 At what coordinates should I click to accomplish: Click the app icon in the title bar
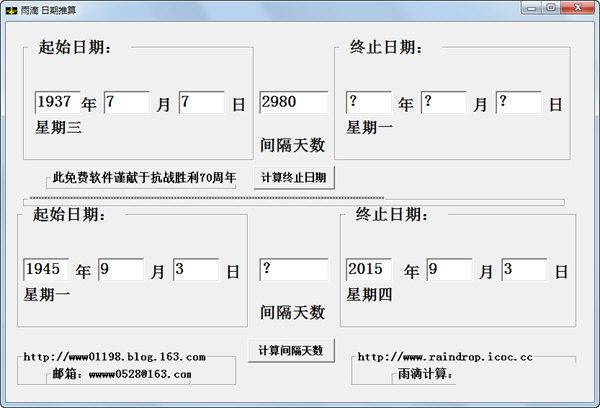point(11,8)
